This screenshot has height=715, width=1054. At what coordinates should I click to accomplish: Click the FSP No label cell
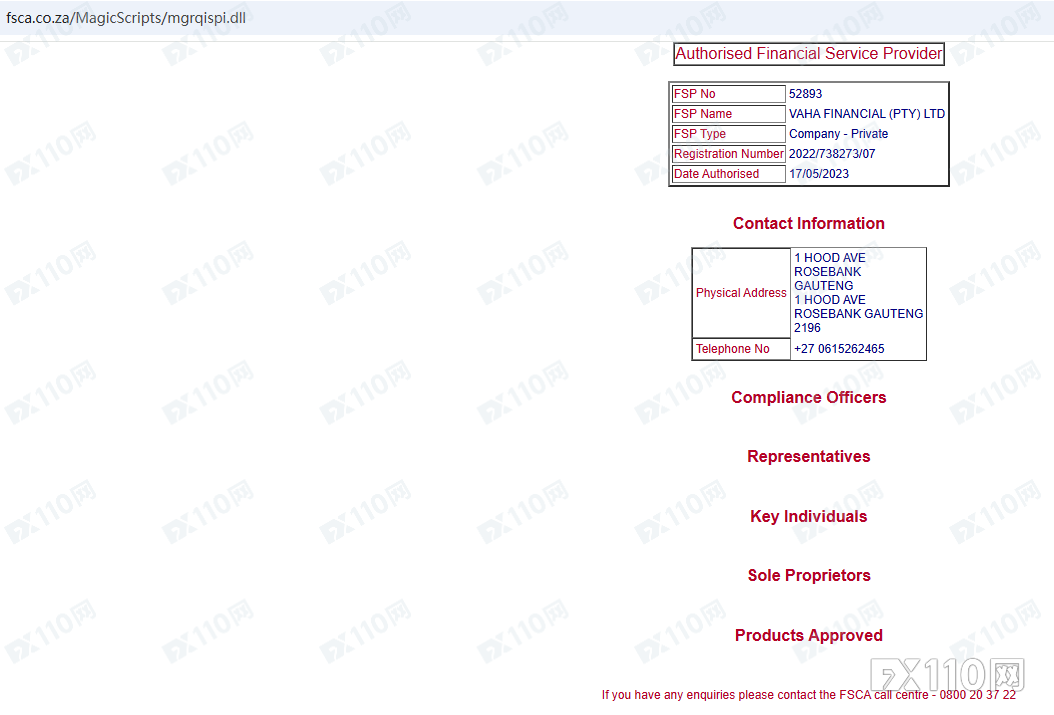pos(728,94)
